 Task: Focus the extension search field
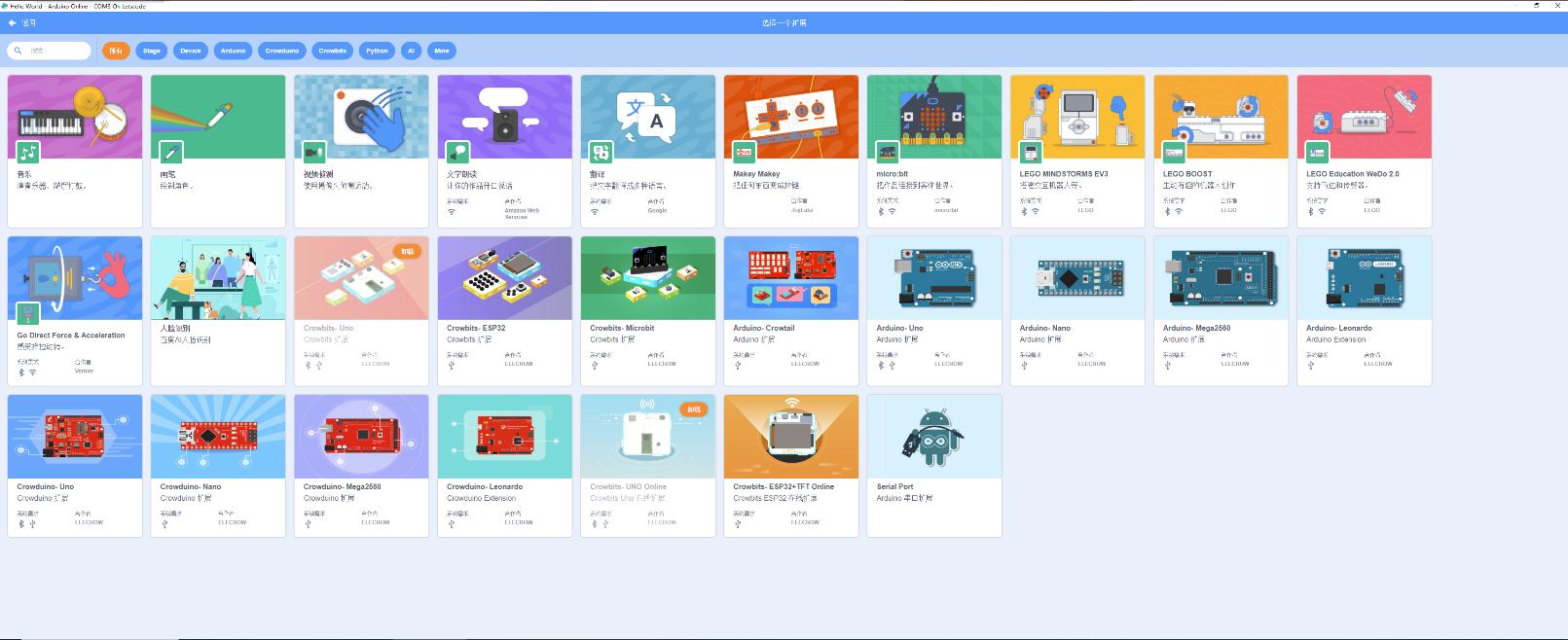49,51
